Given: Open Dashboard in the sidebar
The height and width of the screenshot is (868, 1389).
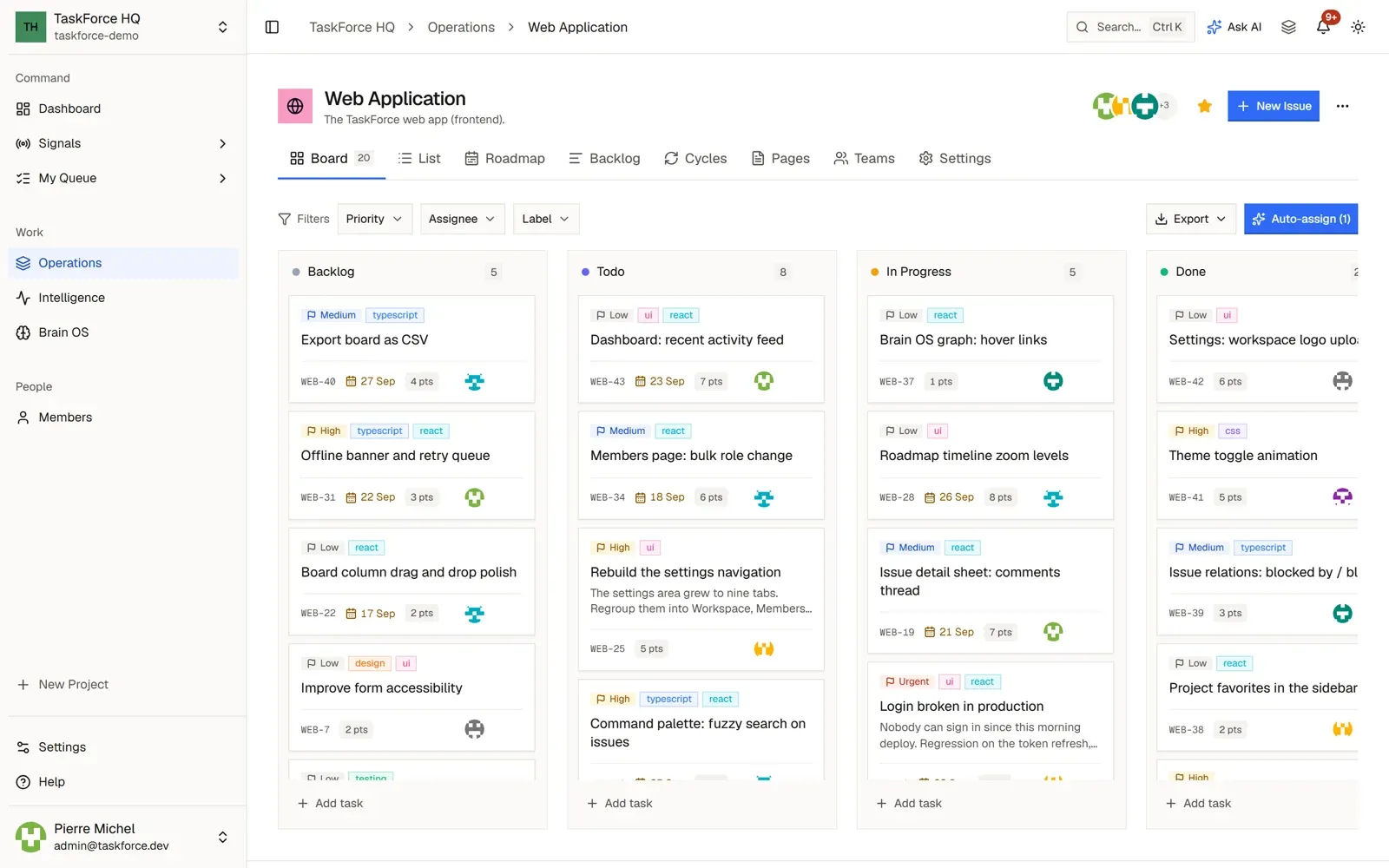Looking at the screenshot, I should tap(122, 108).
